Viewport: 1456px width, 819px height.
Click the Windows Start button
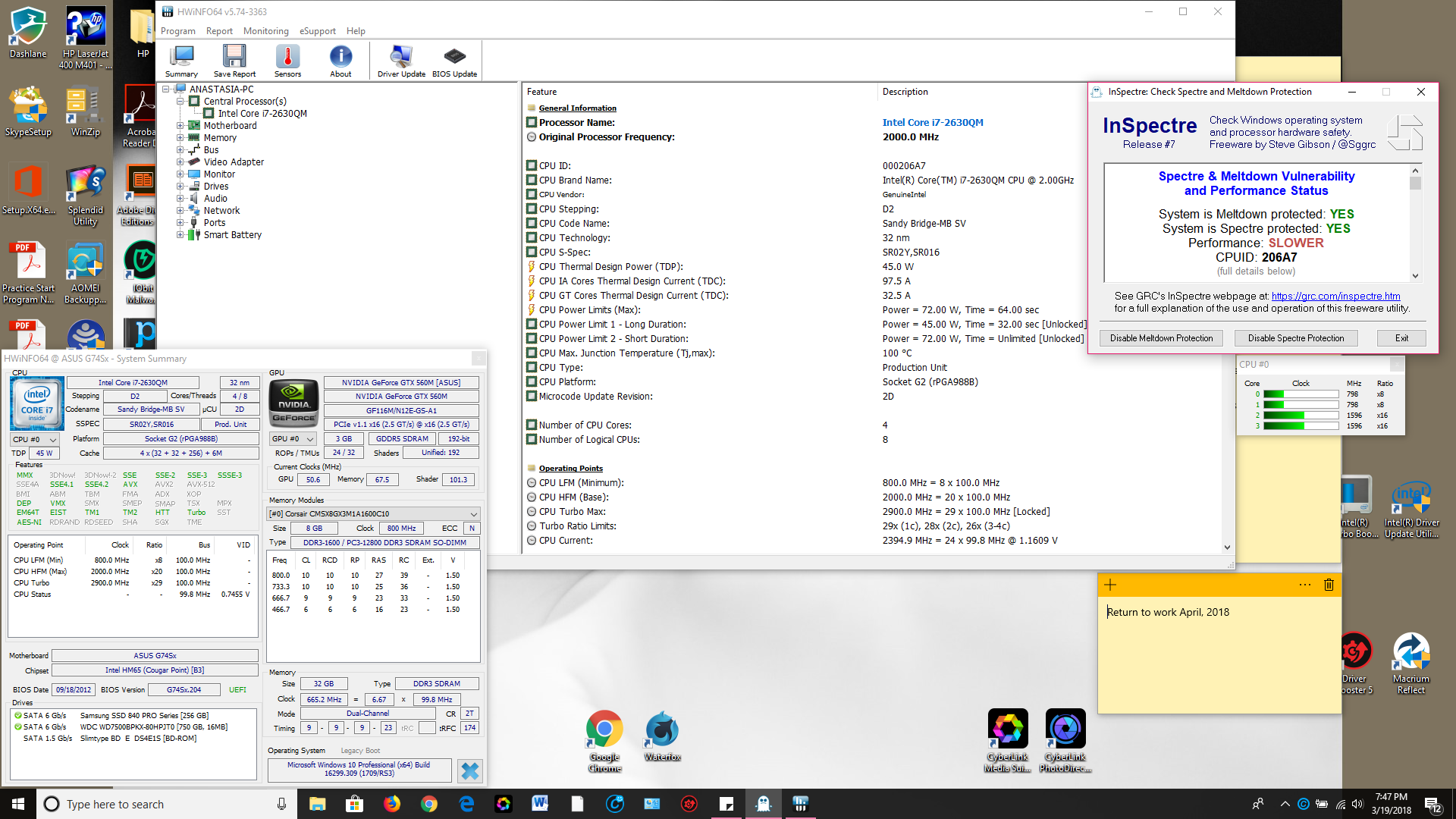tap(18, 804)
